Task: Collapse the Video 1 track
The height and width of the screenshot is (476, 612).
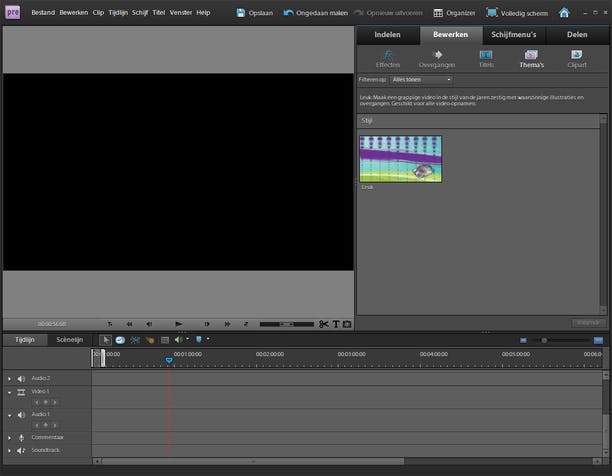Action: tap(9, 392)
